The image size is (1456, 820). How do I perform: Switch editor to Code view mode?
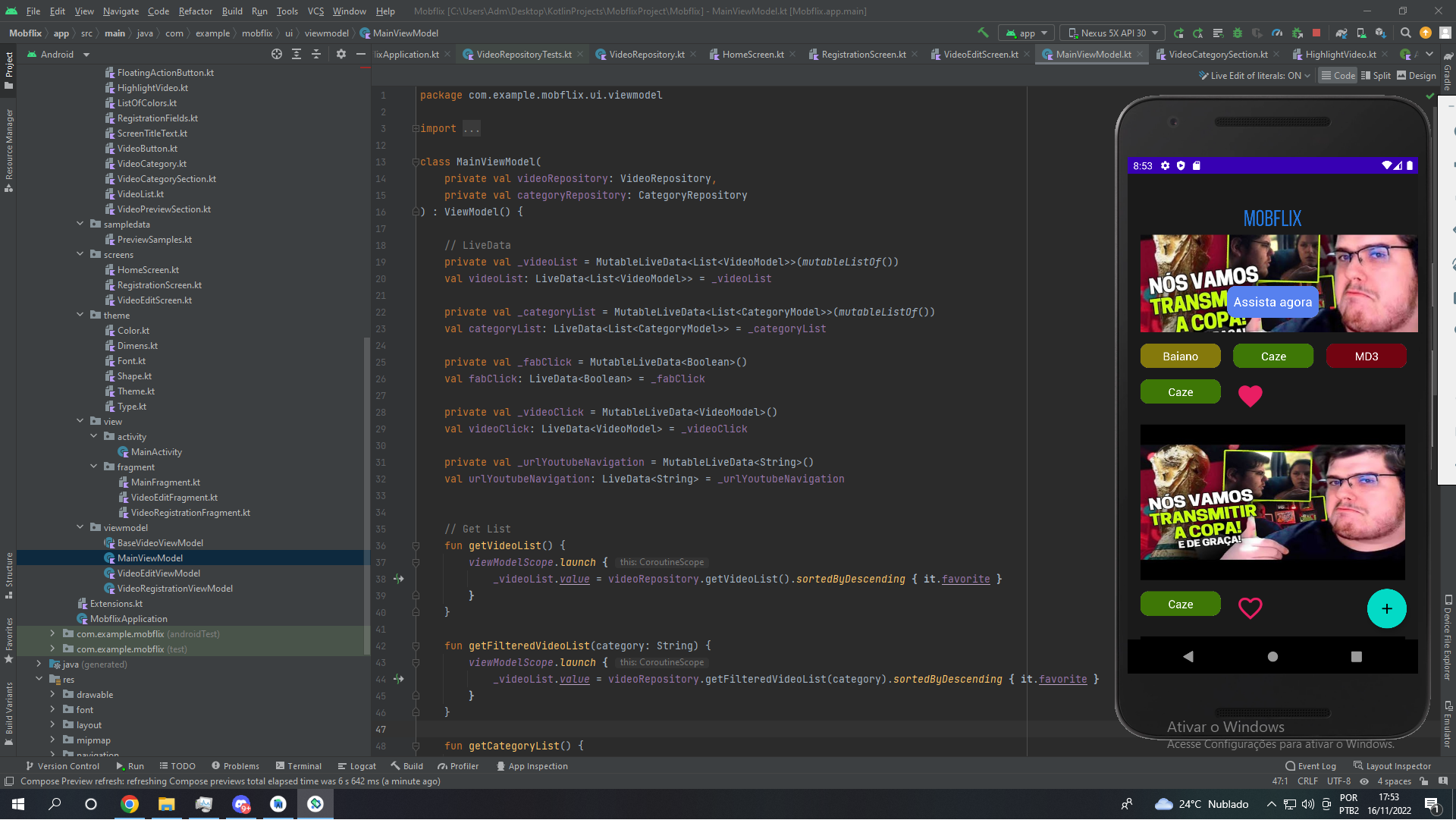[x=1338, y=76]
